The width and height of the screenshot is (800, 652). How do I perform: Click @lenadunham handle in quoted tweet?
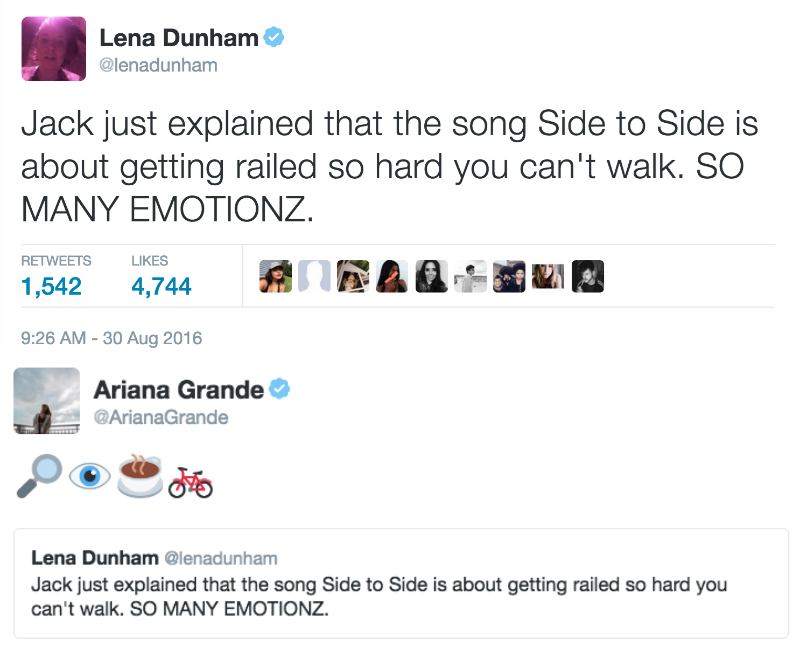coord(221,559)
